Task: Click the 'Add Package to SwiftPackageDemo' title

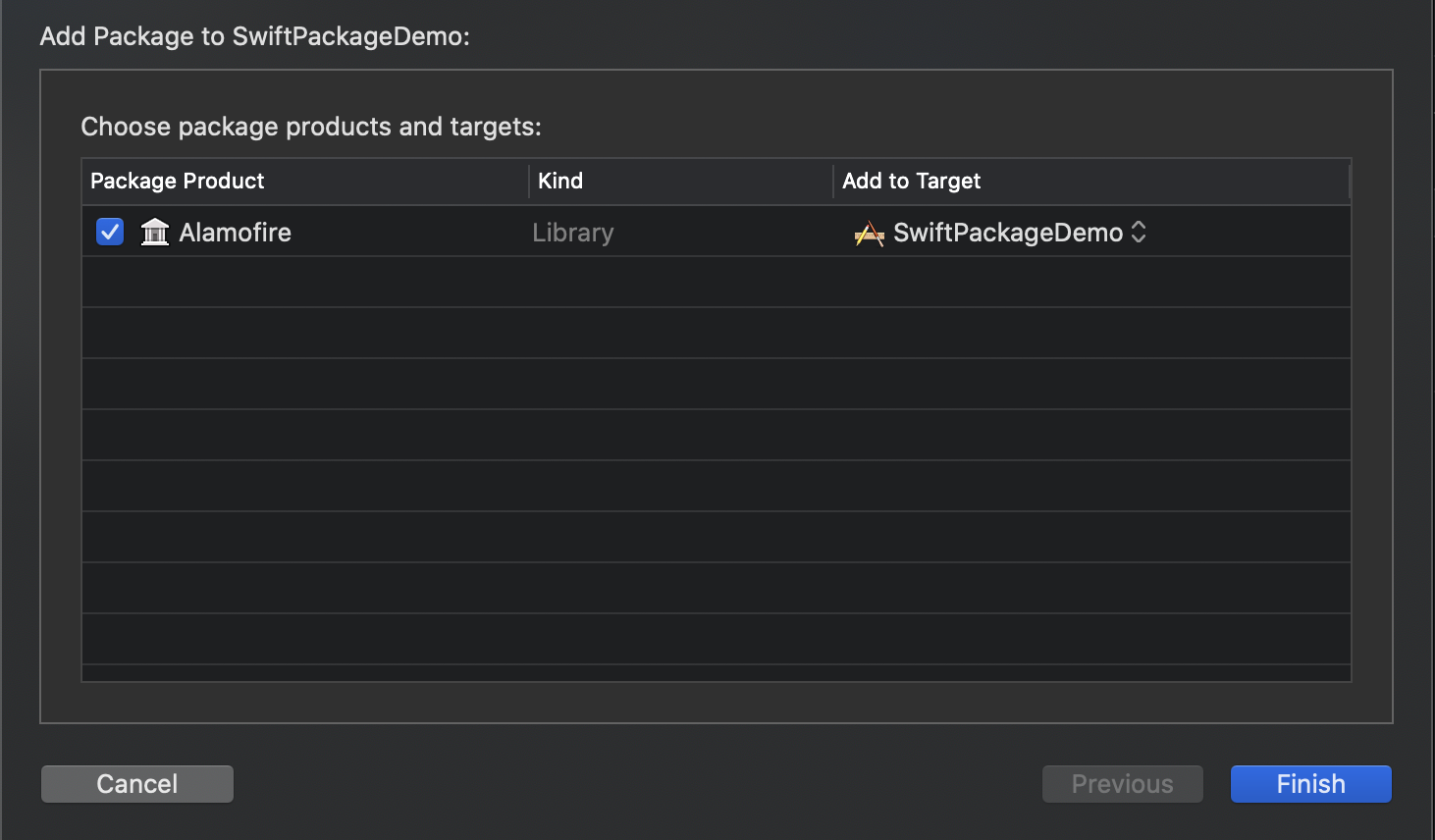Action: coord(254,36)
